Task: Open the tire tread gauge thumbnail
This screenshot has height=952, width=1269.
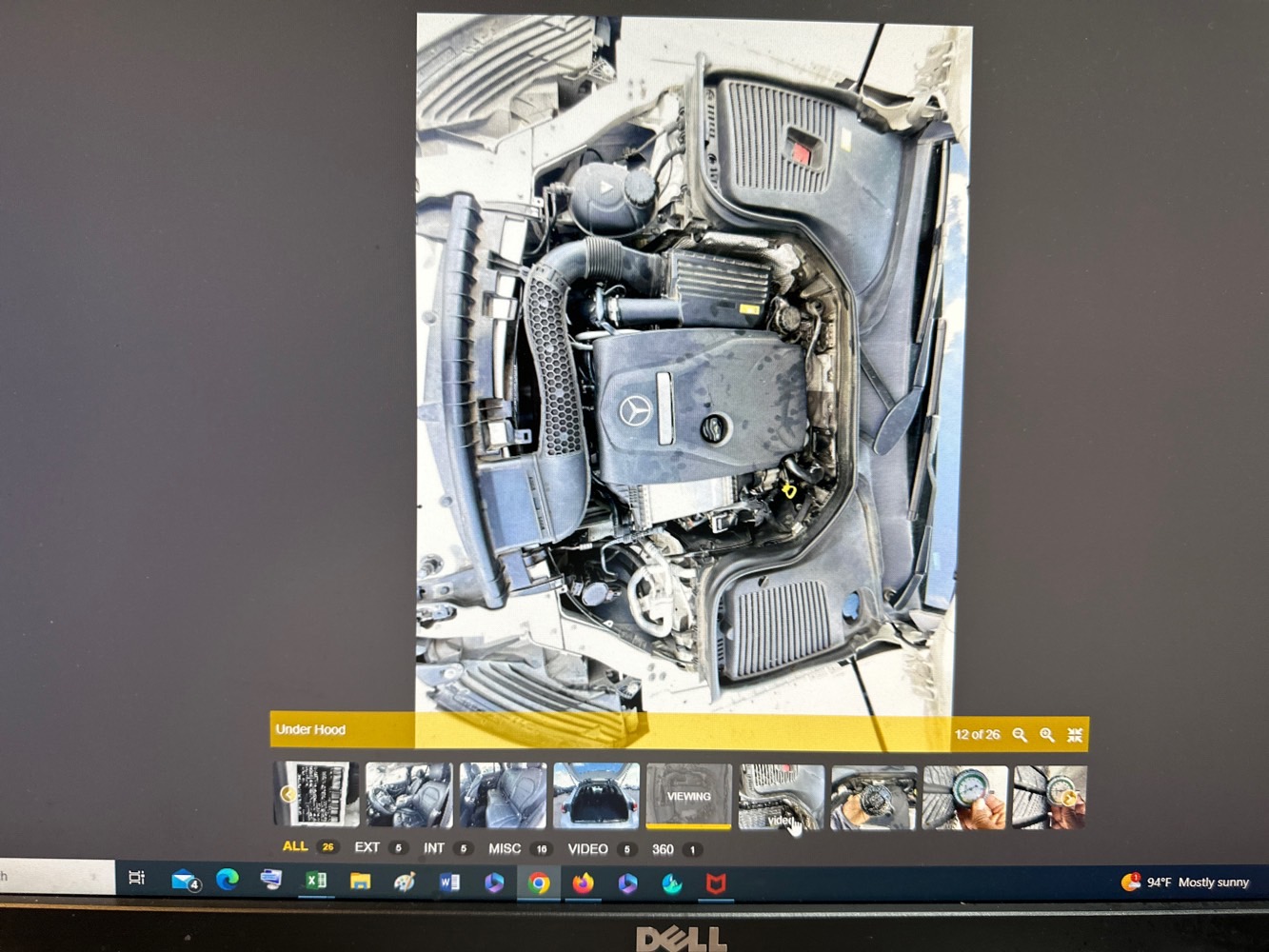Action: click(x=965, y=798)
